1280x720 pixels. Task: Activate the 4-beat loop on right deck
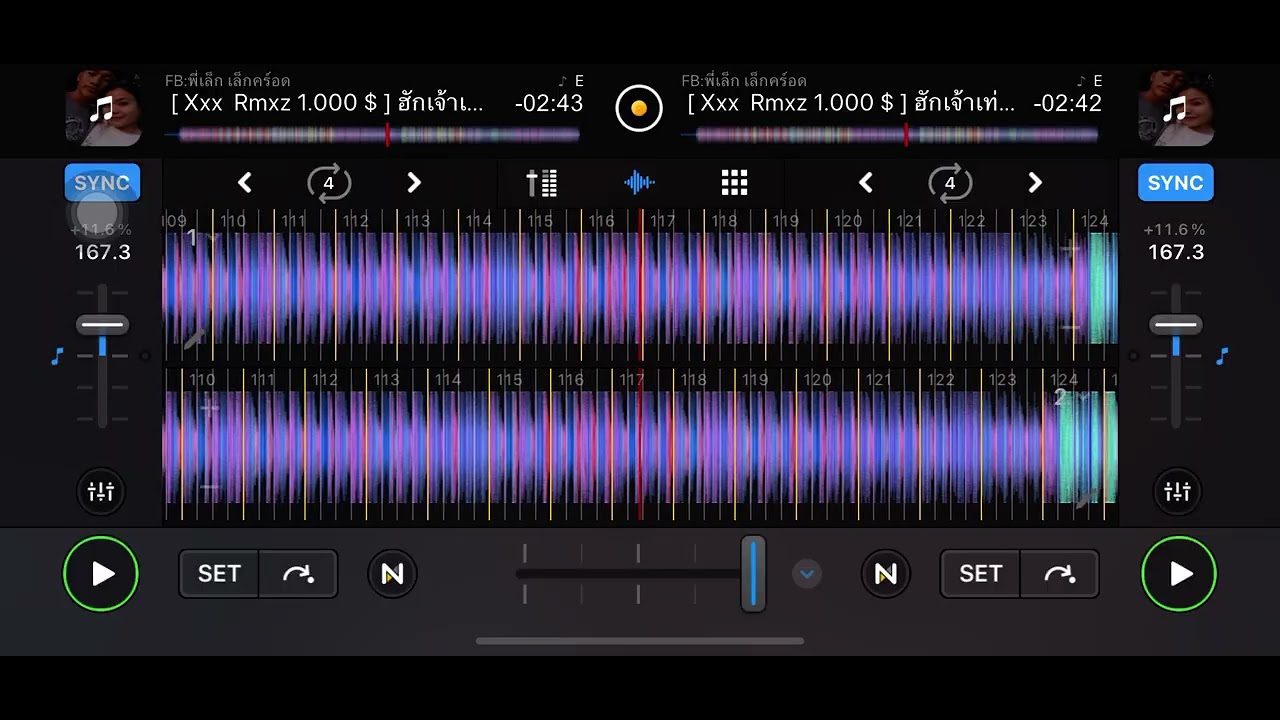950,183
